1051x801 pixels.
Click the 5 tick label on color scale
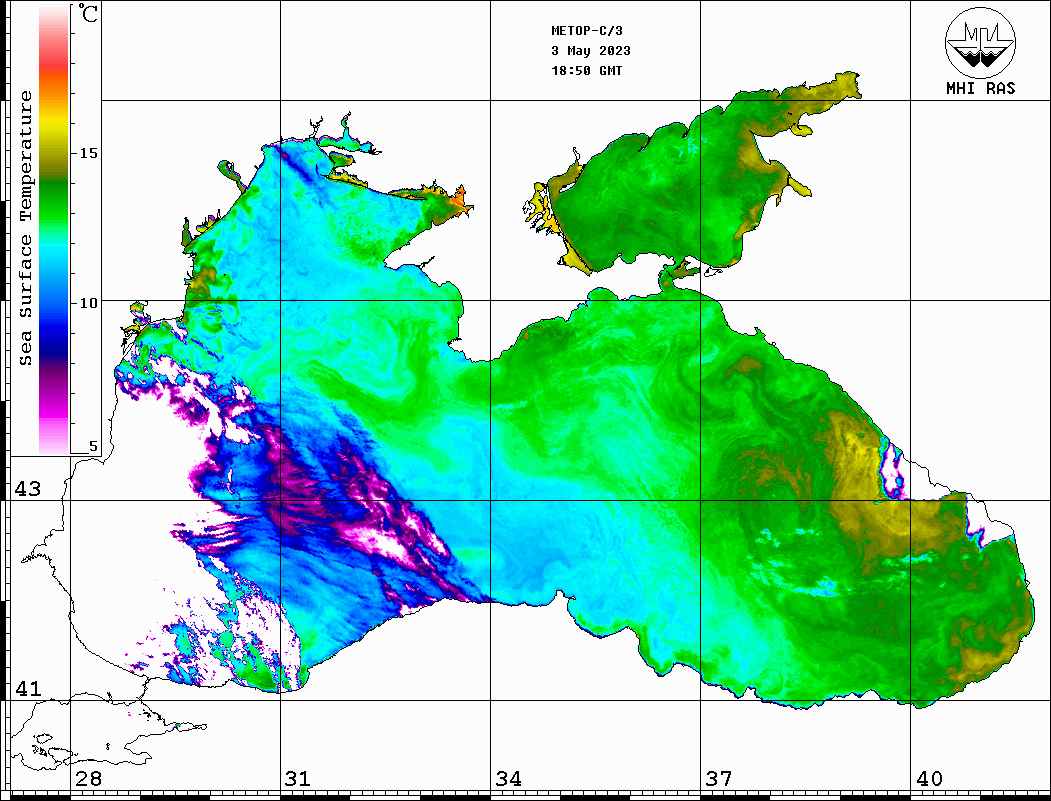click(x=93, y=446)
